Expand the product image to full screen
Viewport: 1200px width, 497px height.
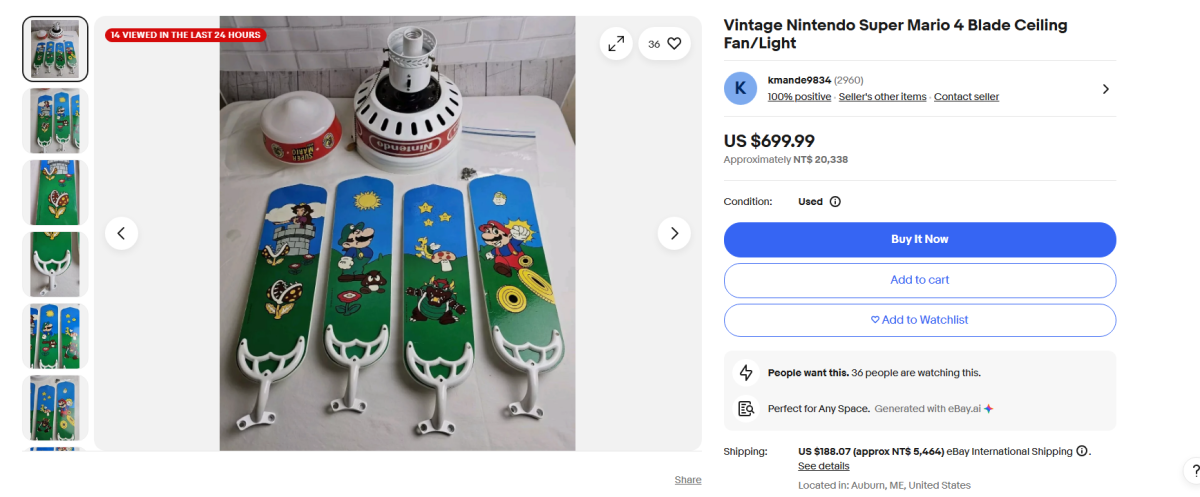(616, 43)
